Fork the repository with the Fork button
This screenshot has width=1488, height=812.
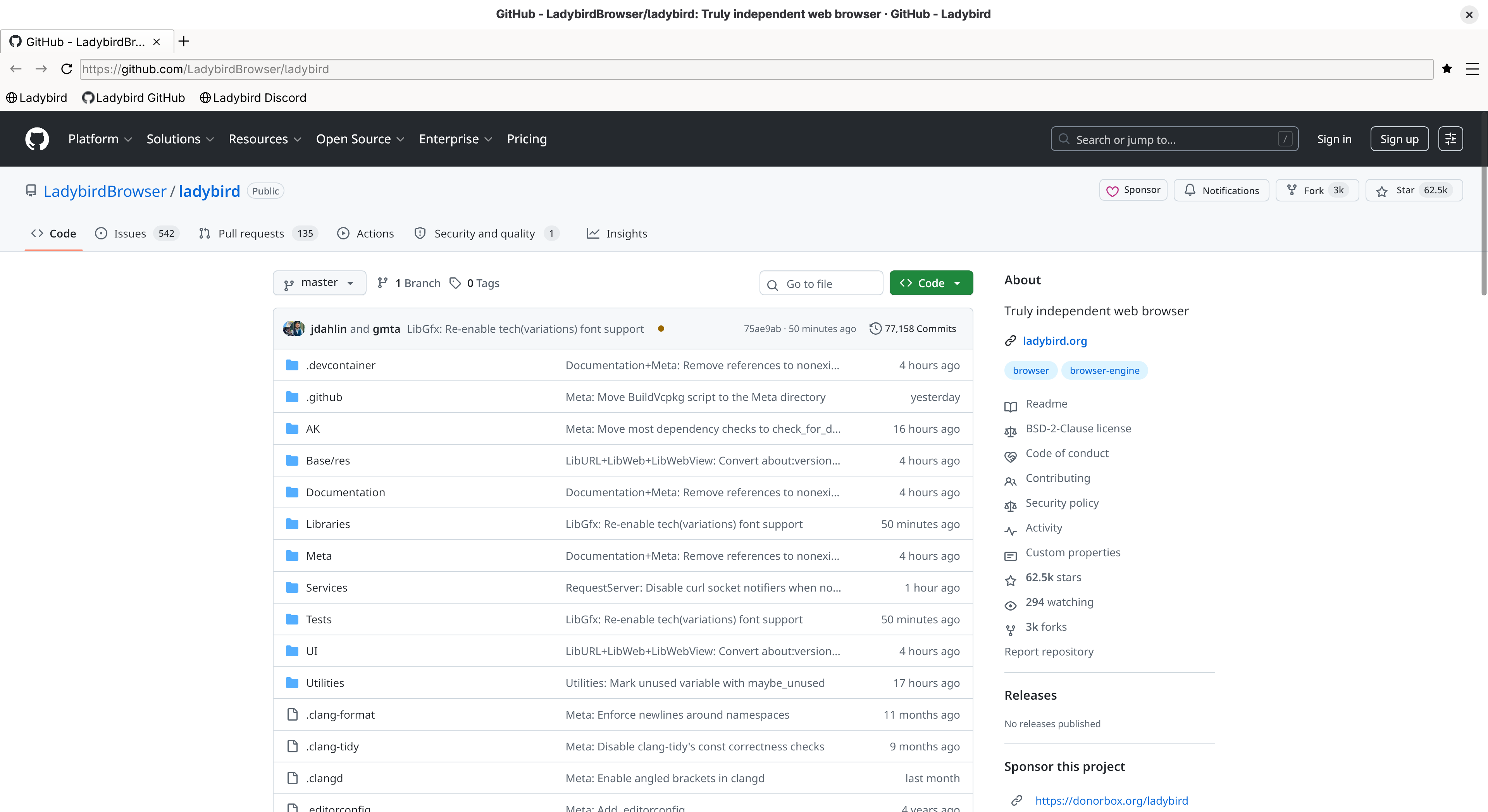point(1317,190)
